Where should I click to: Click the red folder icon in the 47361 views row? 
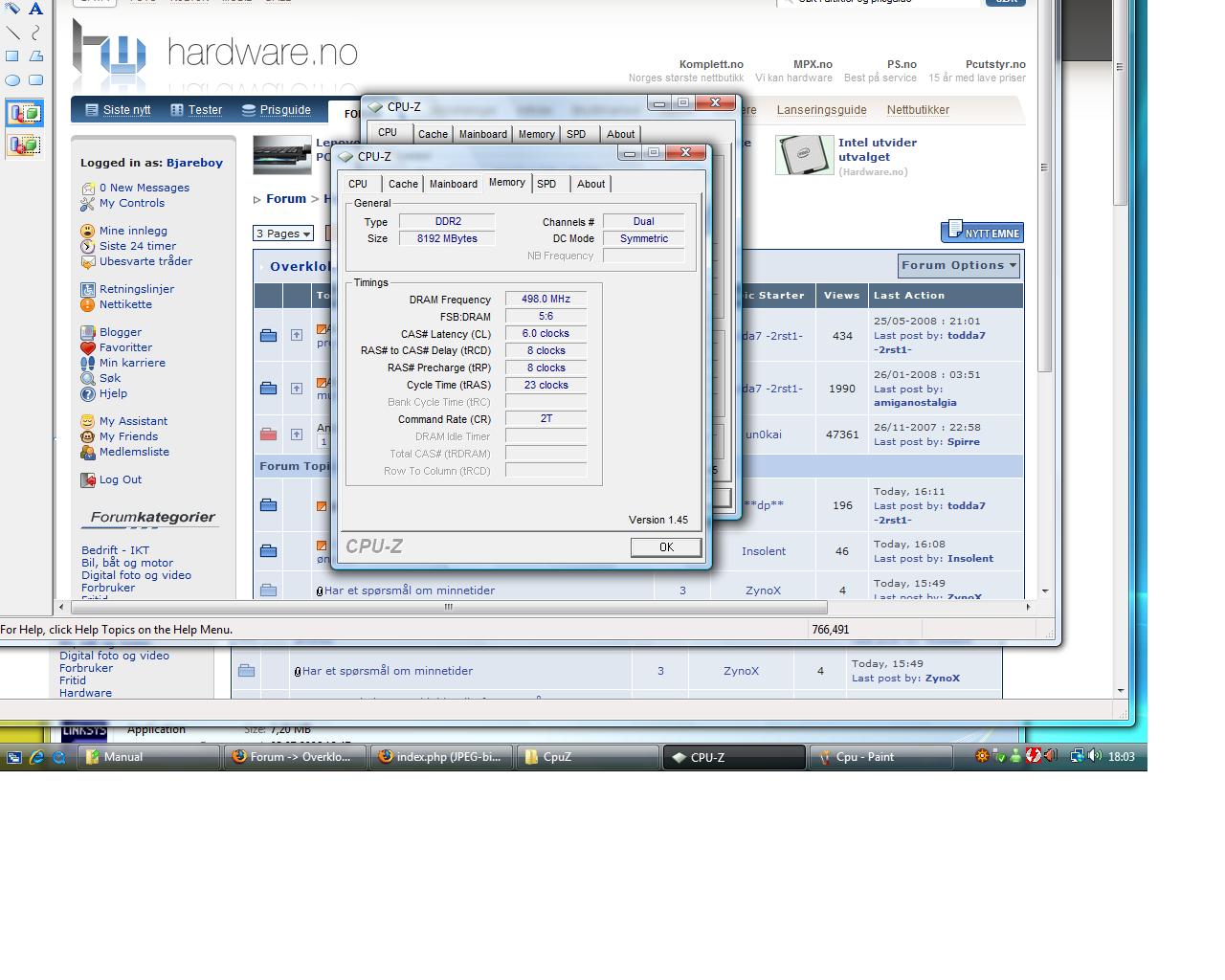(269, 434)
